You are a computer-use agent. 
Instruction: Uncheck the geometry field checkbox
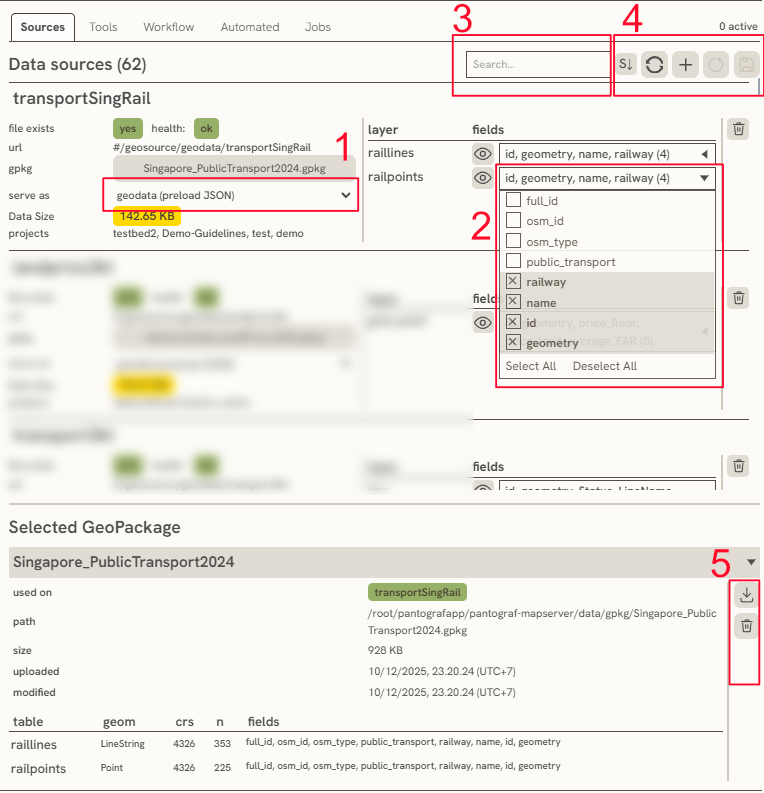pos(513,342)
